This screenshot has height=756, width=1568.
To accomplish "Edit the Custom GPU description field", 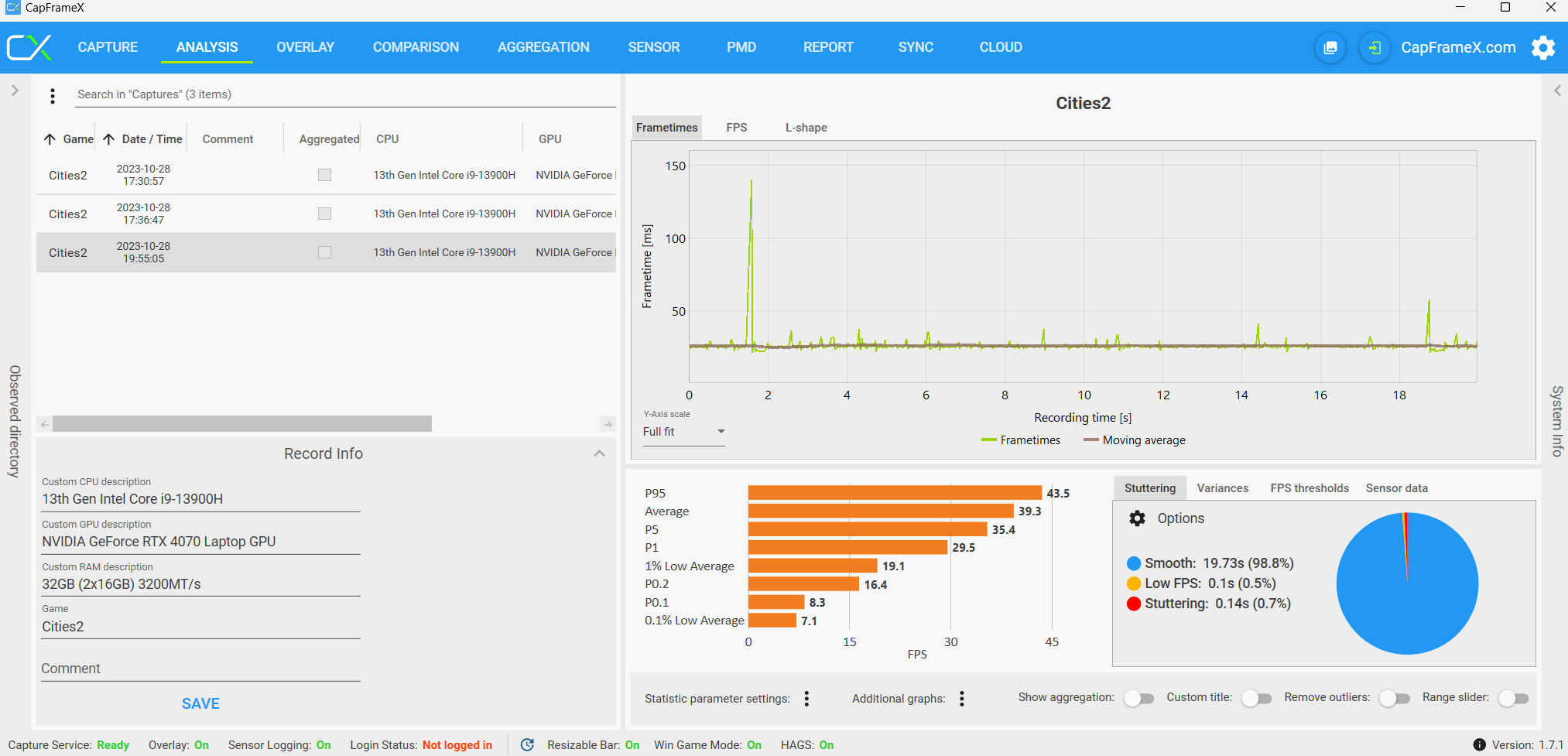I will (x=201, y=542).
